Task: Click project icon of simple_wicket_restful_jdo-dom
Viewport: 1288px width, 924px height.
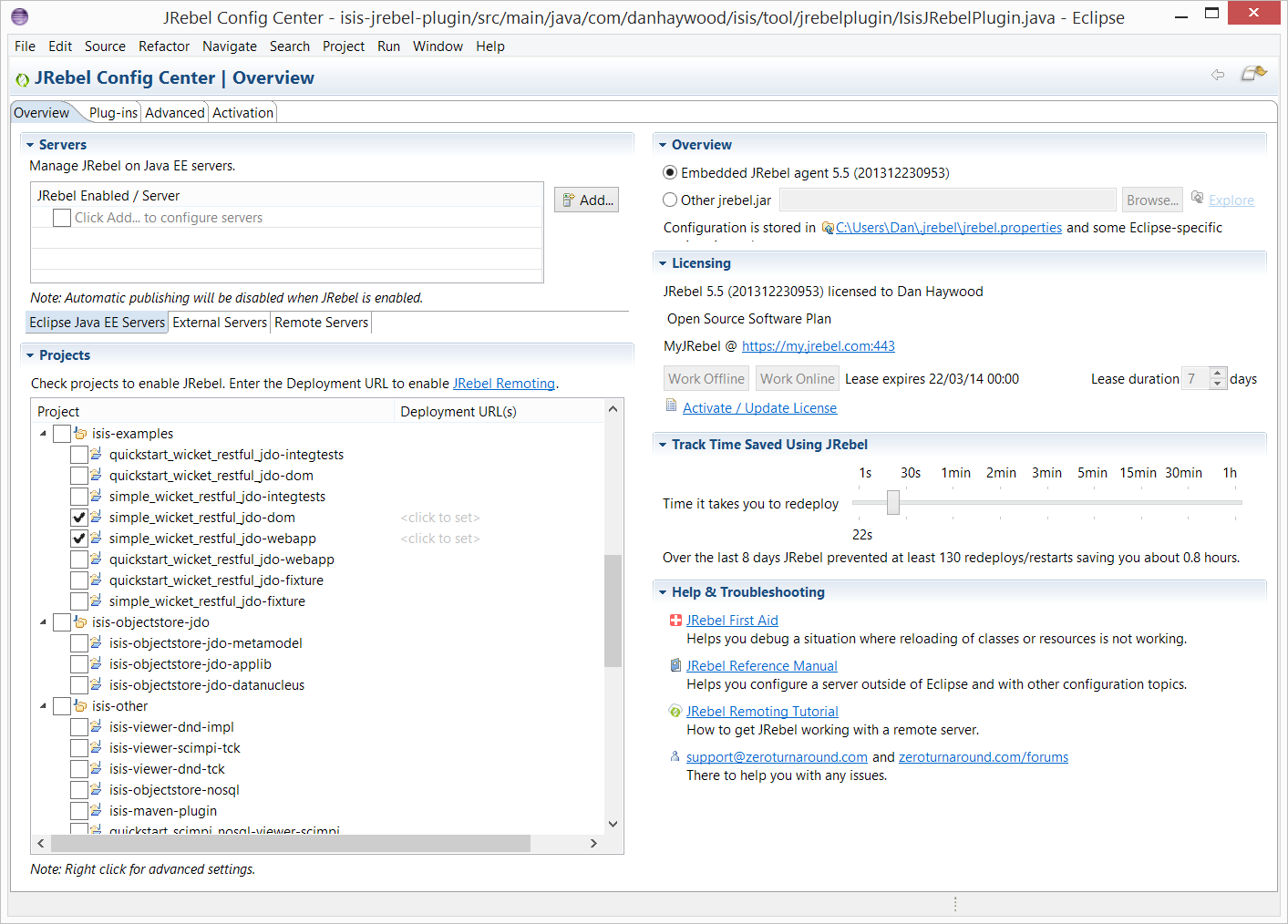Action: [x=97, y=517]
